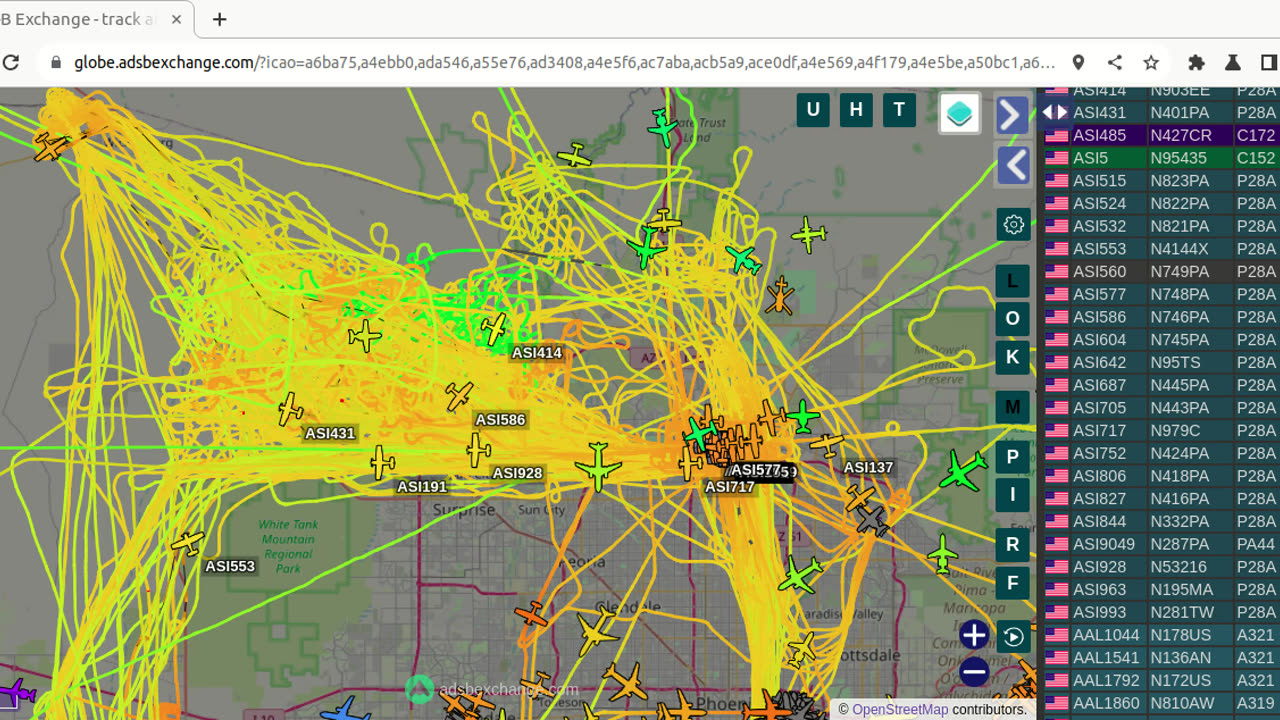
Task: Select table row AAL1044 N178US
Action: point(1161,635)
